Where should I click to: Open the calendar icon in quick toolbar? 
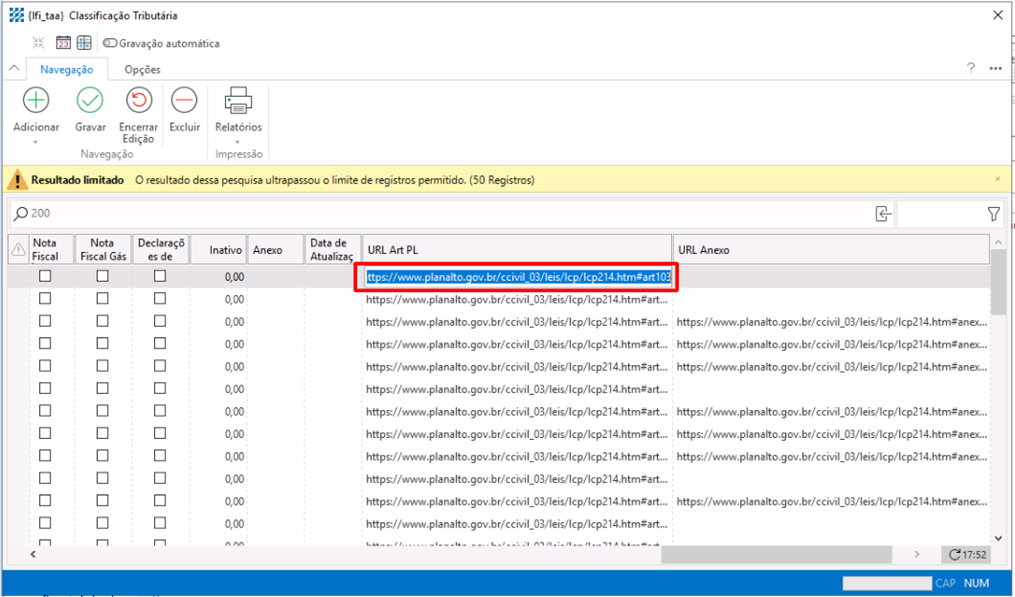(63, 43)
